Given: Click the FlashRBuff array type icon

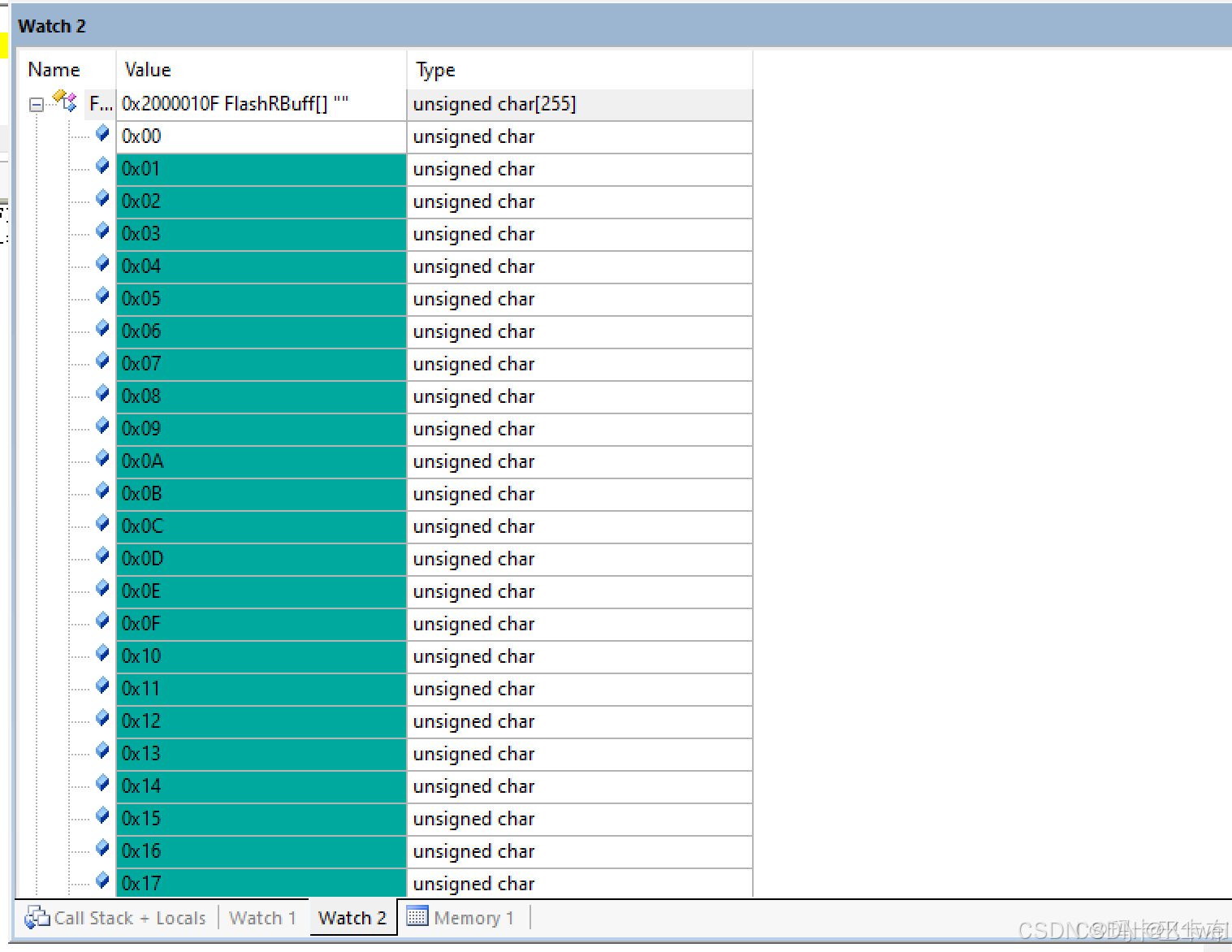Looking at the screenshot, I should pyautogui.click(x=64, y=100).
